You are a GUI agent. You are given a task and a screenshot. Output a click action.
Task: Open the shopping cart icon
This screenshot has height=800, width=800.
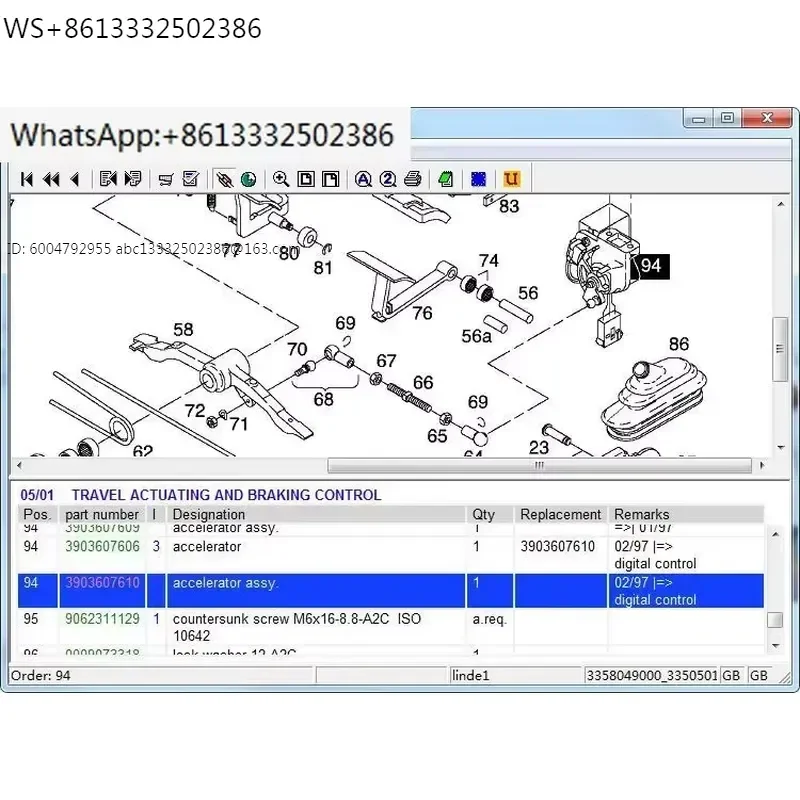(166, 180)
